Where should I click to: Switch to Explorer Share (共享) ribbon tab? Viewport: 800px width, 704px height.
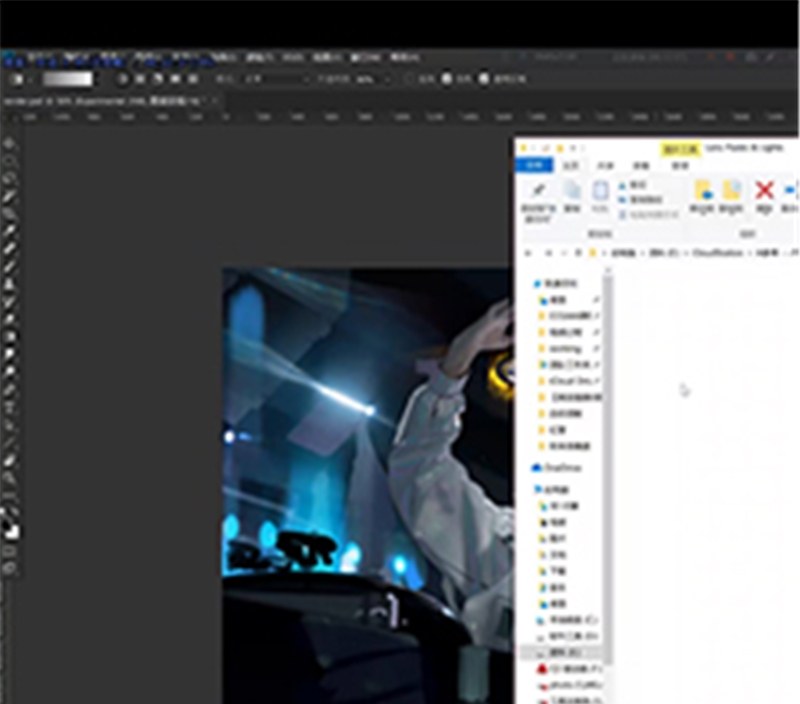pos(605,166)
